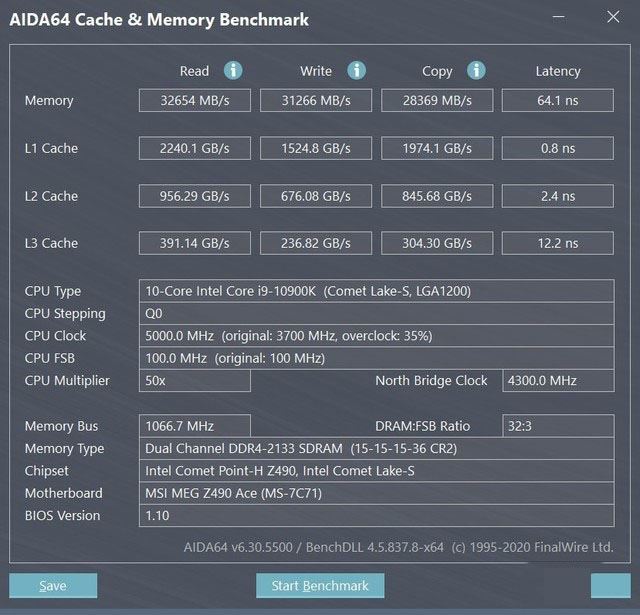This screenshot has height=615, width=640.
Task: Minimize the AIDA64 benchmark window
Action: pyautogui.click(x=559, y=17)
